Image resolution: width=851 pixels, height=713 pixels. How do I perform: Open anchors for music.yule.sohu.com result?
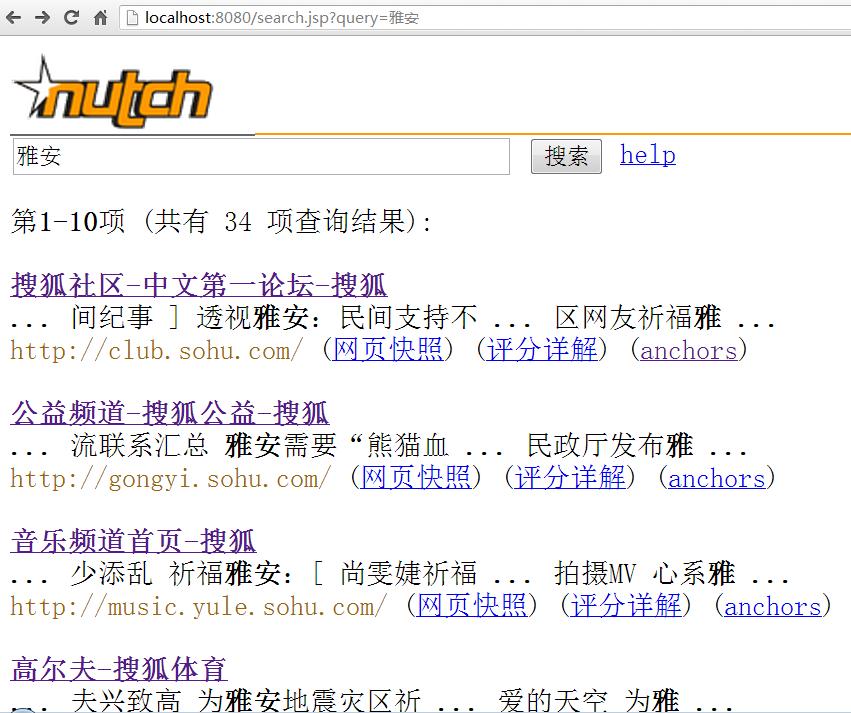click(773, 606)
